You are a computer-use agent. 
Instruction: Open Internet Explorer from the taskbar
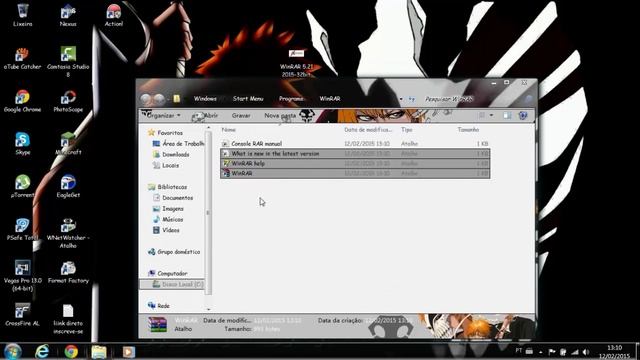(42, 351)
